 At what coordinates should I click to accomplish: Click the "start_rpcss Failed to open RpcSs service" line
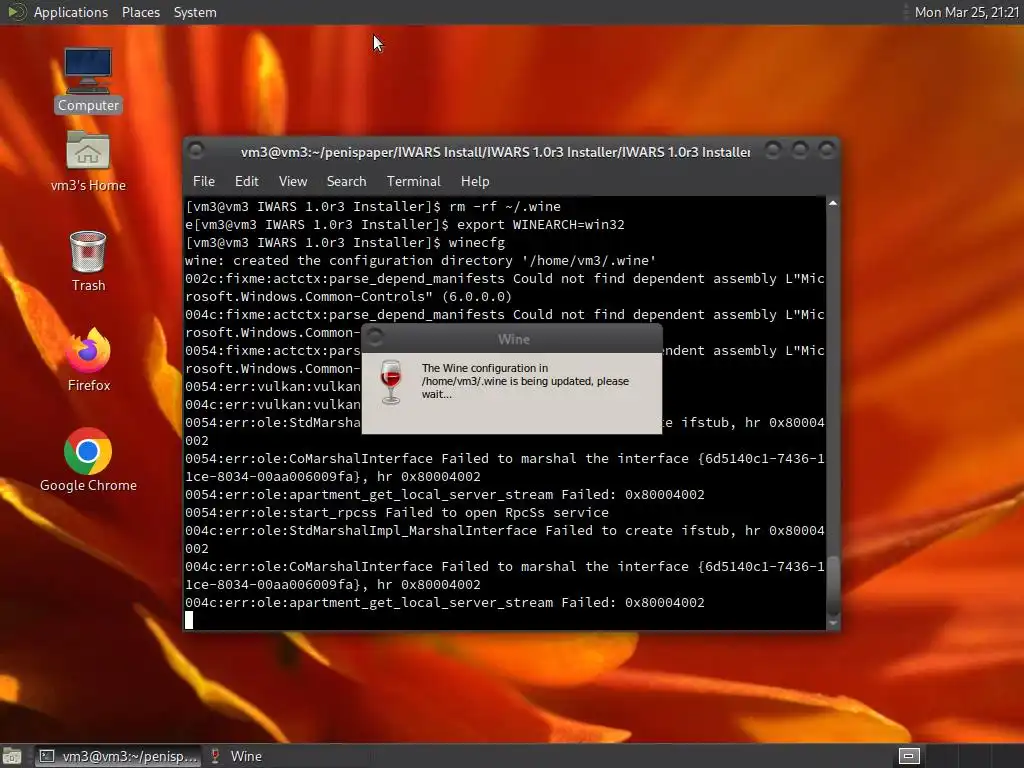tap(396, 513)
